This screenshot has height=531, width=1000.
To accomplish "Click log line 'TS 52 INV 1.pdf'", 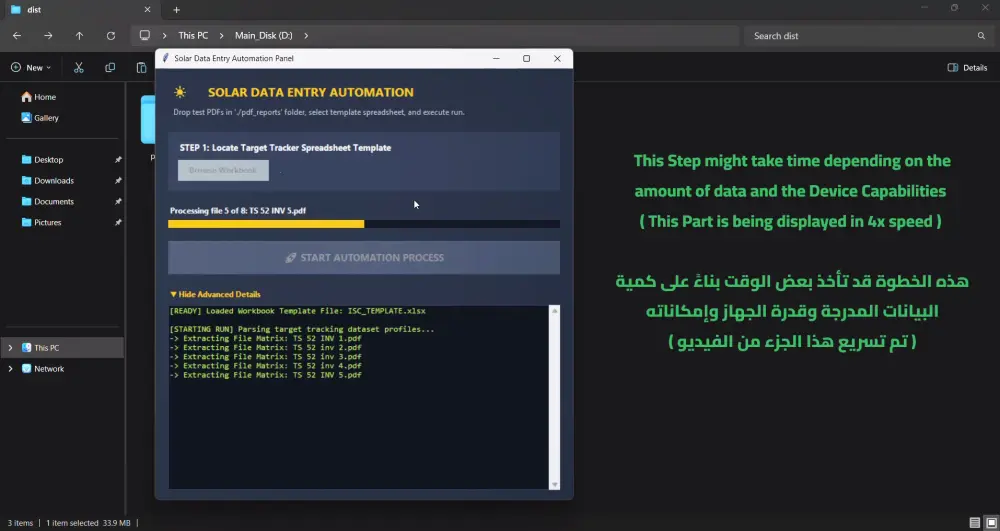I will click(x=265, y=338).
